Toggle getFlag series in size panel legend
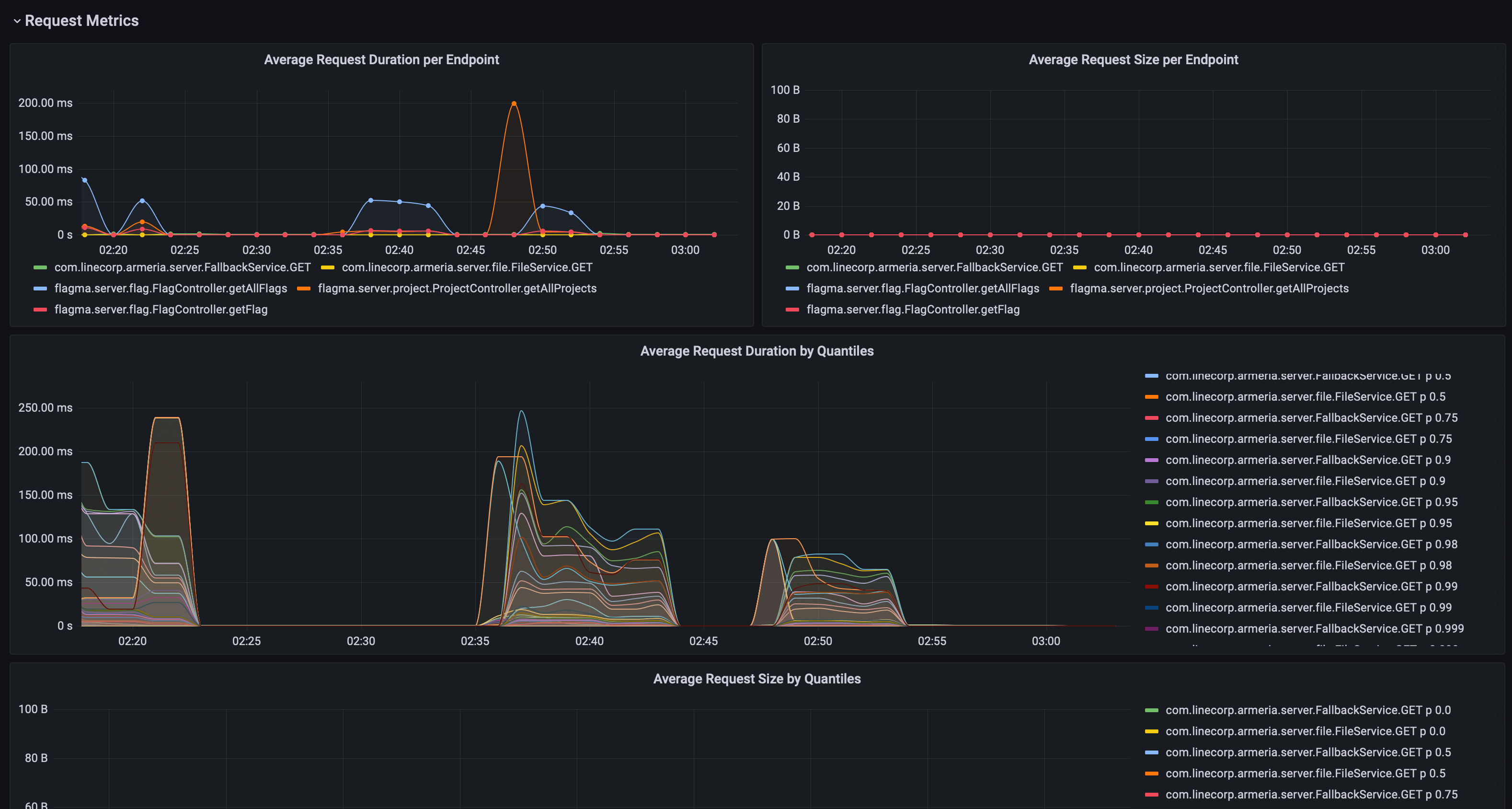Image resolution: width=1512 pixels, height=809 pixels. [912, 310]
